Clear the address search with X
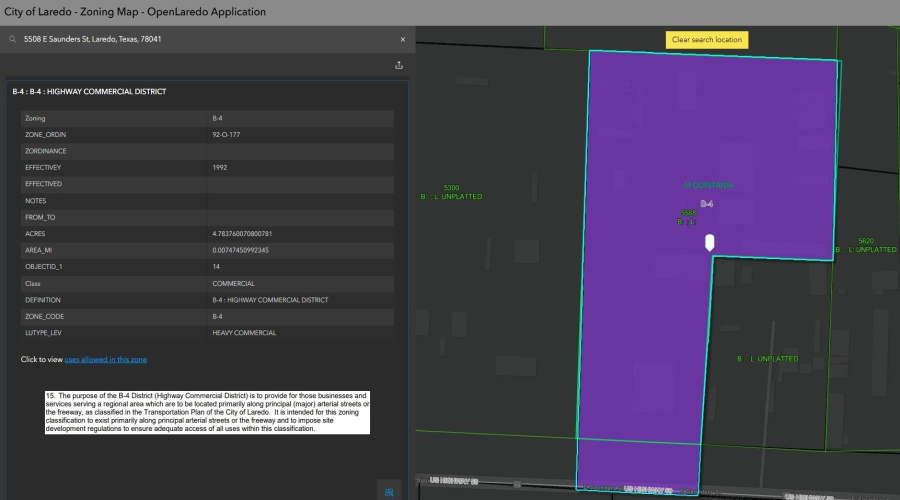Screen dimensions: 900x500 pos(403,39)
